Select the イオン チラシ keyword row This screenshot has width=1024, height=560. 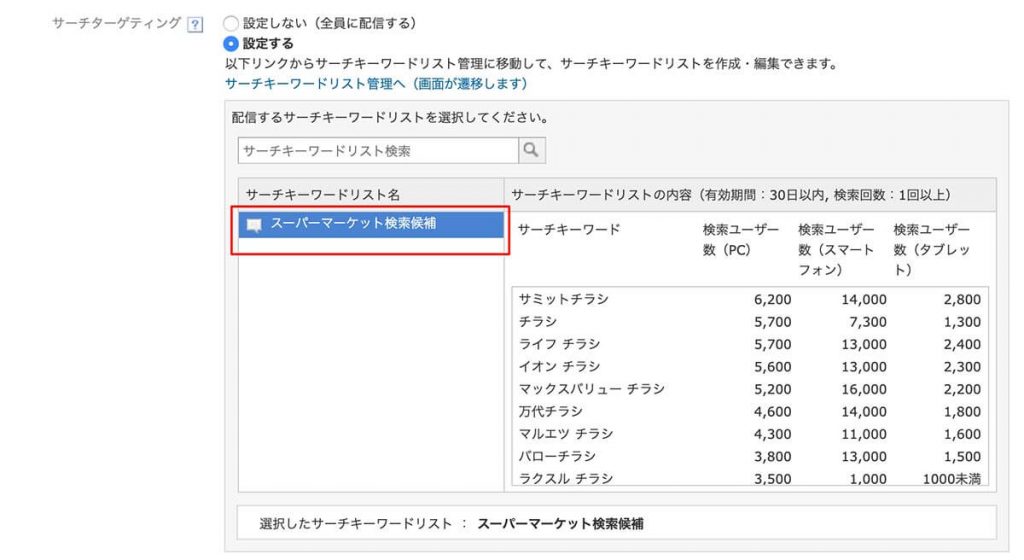(x=750, y=366)
